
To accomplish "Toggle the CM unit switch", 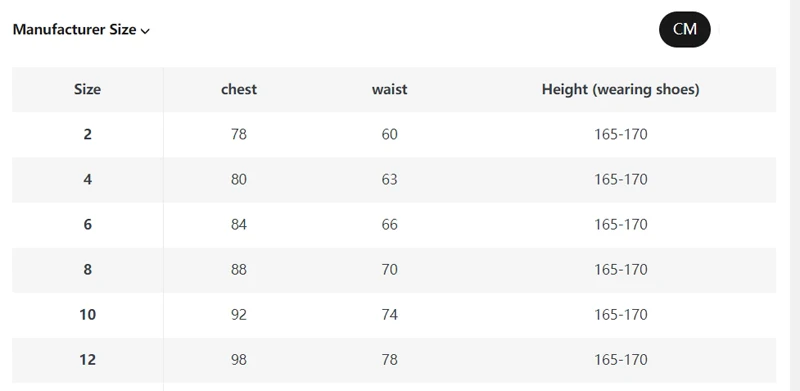I will coord(685,30).
